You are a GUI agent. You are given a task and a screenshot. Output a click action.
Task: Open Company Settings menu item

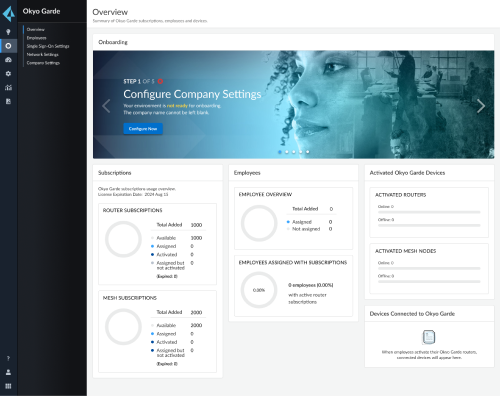(x=43, y=63)
